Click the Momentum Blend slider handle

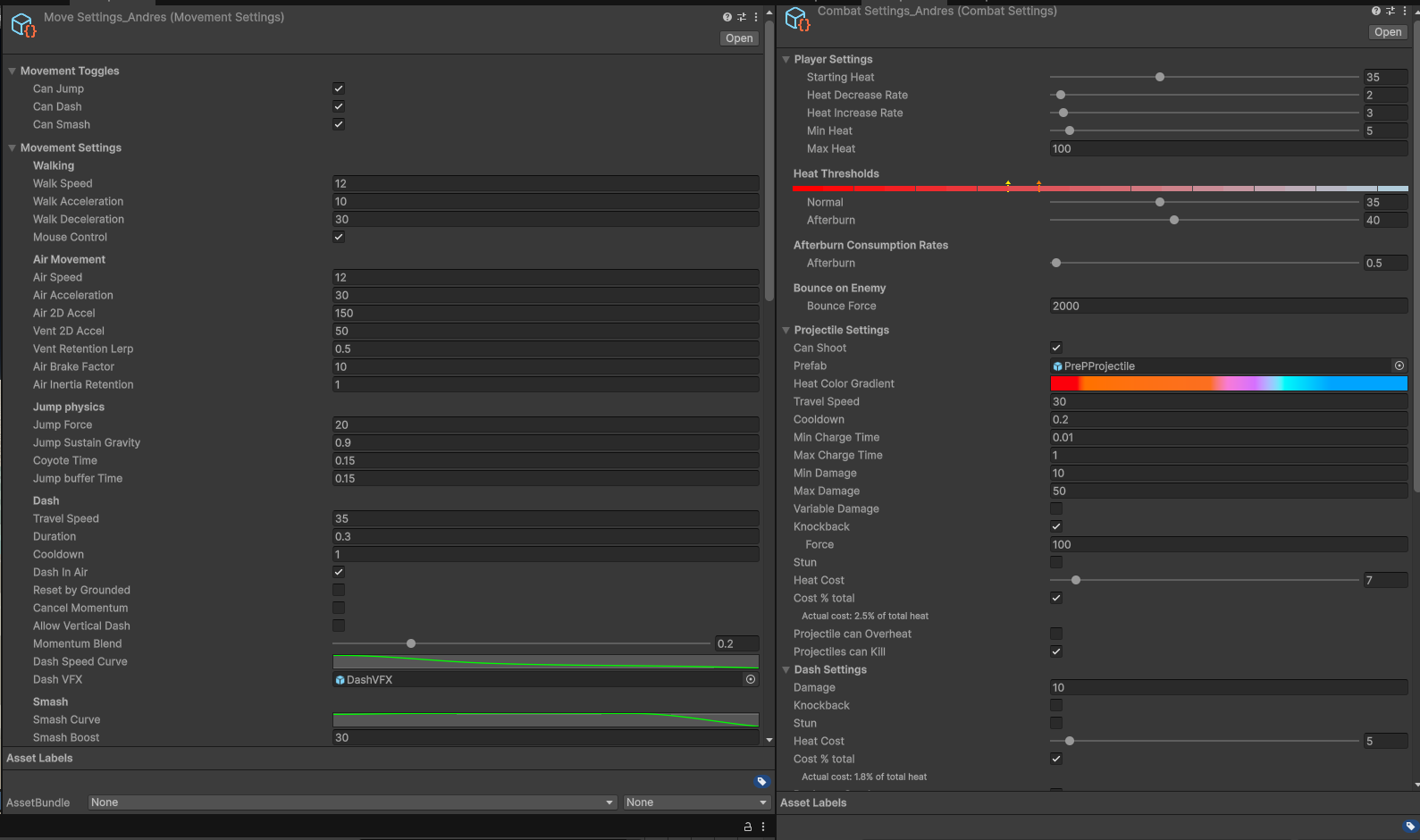click(x=411, y=643)
